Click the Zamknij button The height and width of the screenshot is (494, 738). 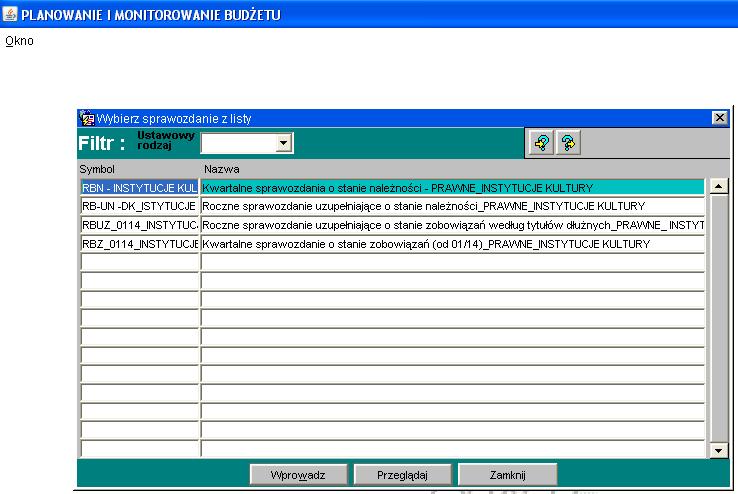(x=507, y=475)
